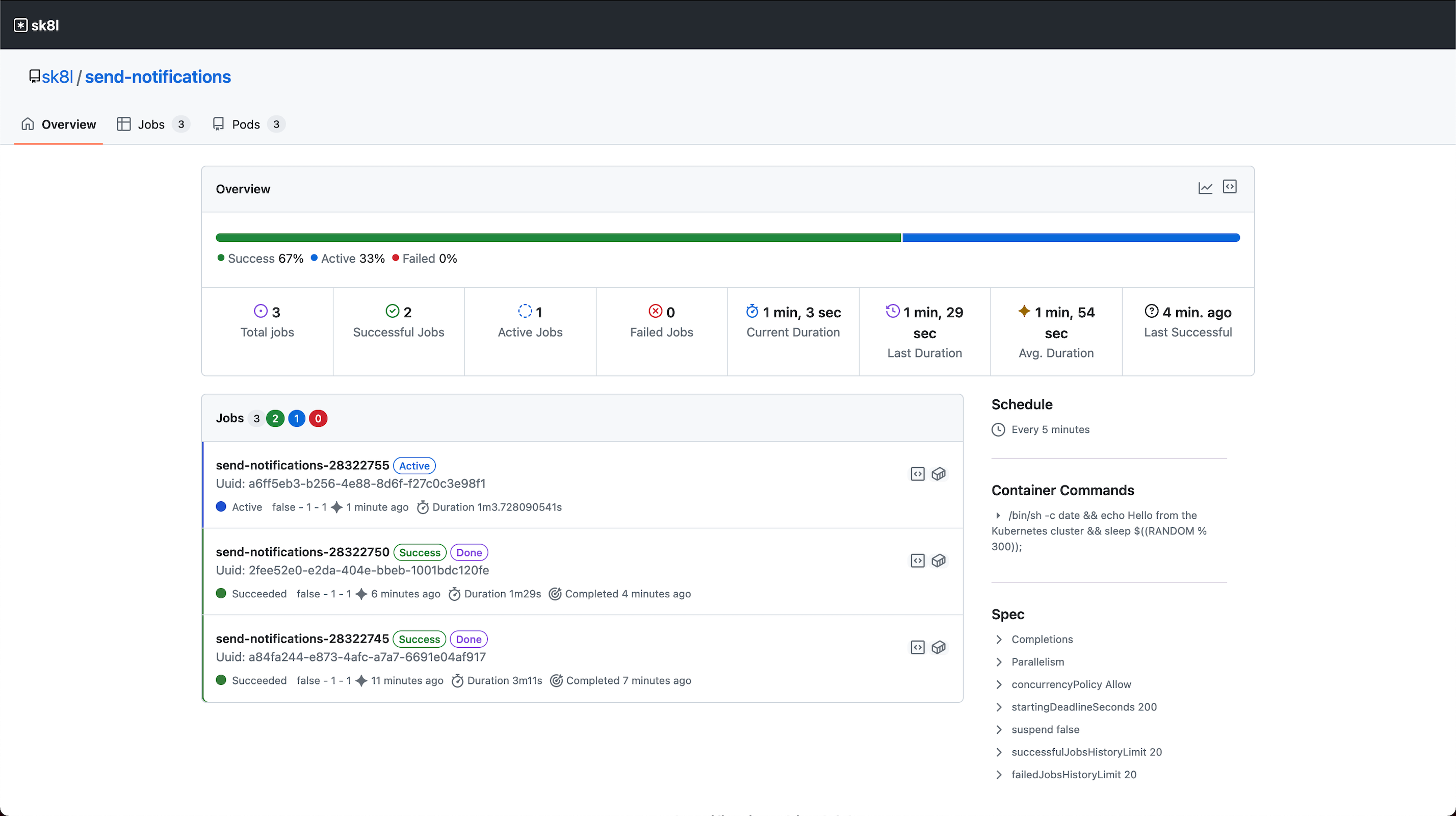
Task: Click the chart icon in Overview header
Action: point(1205,188)
